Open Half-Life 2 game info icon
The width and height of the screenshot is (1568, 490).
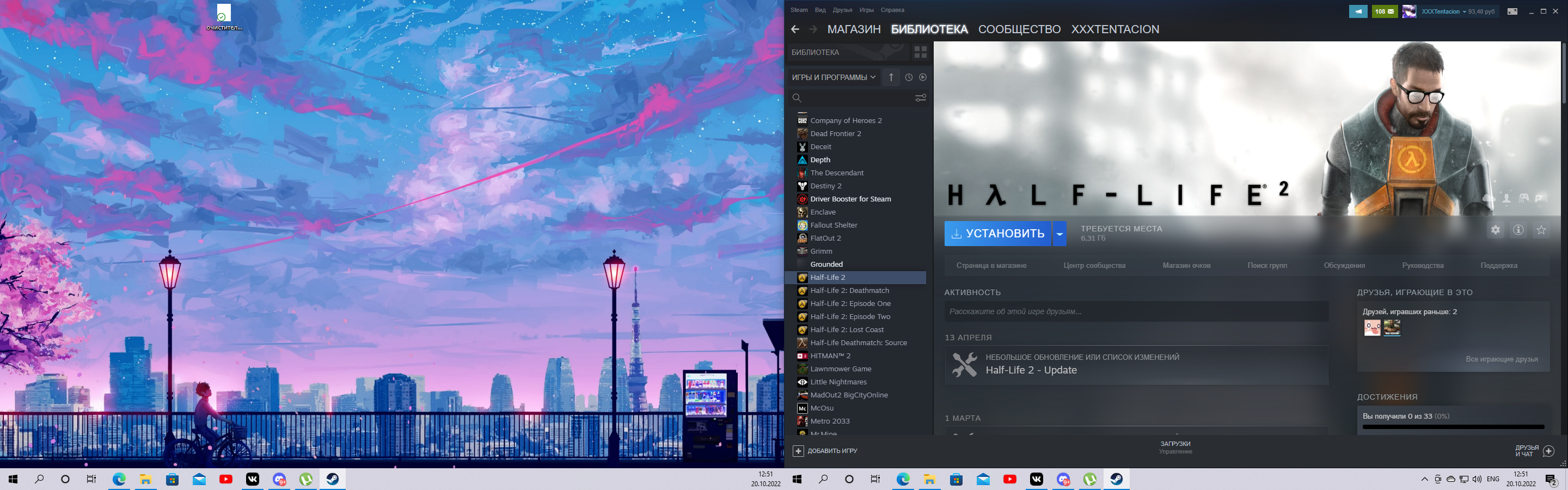1518,230
